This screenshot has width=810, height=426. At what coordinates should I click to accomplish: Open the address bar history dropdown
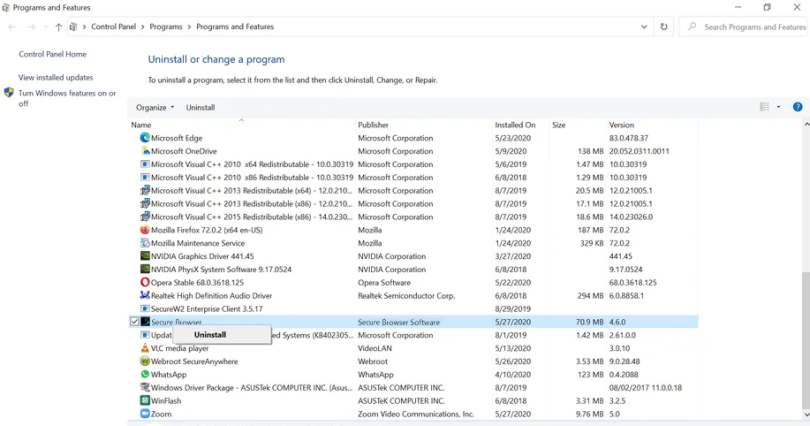[644, 27]
